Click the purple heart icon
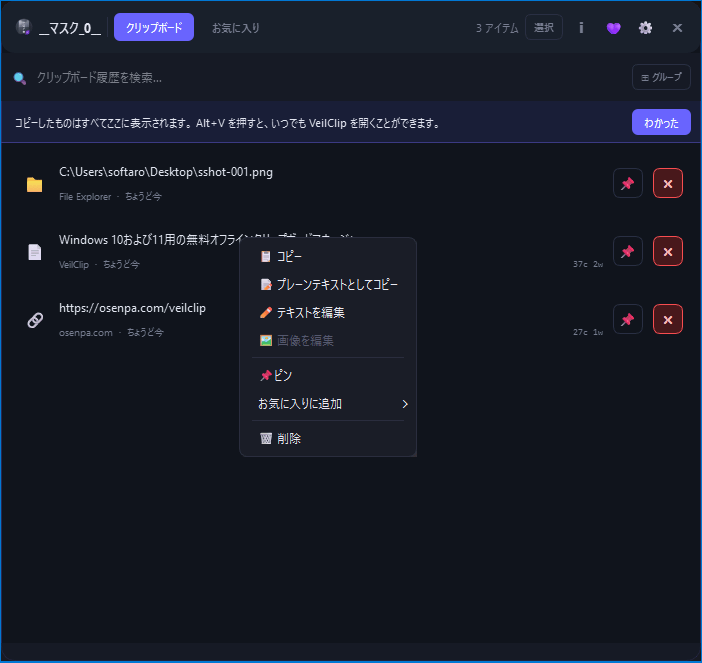The image size is (702, 663). [613, 28]
